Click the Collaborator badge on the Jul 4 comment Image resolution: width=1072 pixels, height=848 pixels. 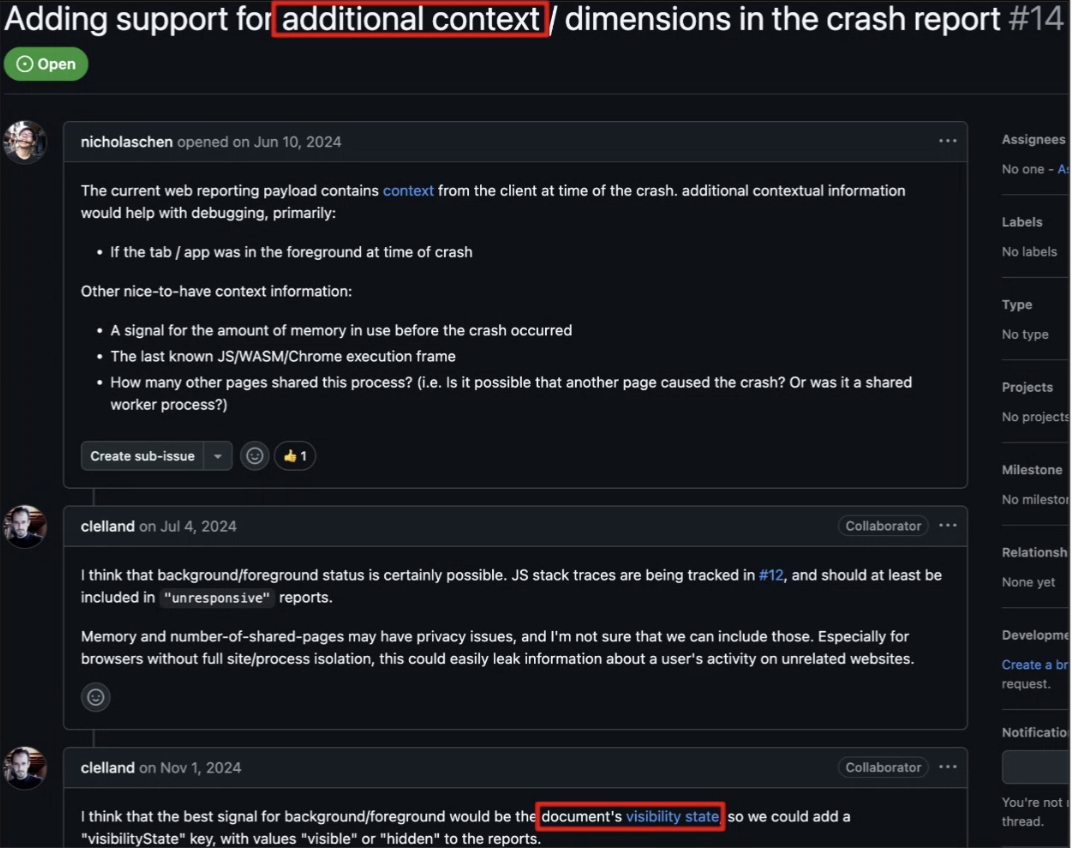883,526
